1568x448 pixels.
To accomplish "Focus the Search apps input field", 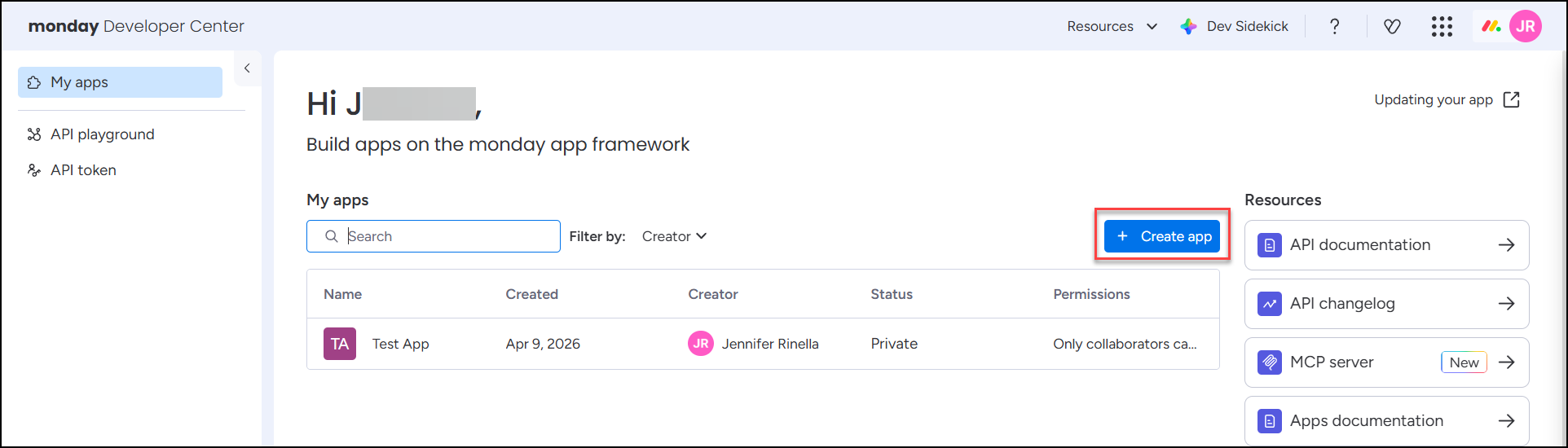I will click(x=434, y=236).
